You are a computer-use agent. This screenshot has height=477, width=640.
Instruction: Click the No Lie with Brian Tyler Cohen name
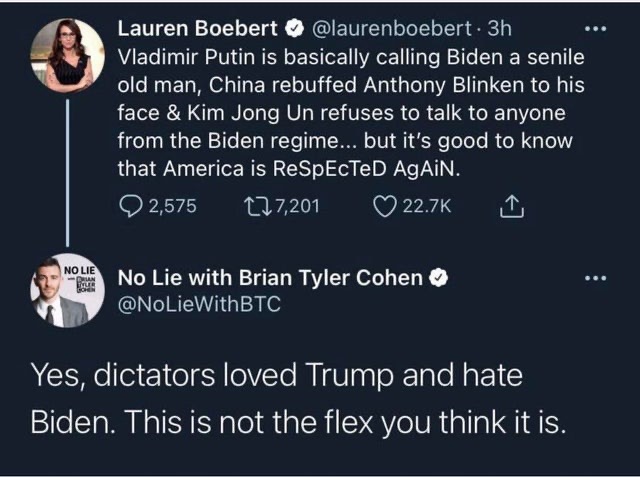(x=270, y=277)
